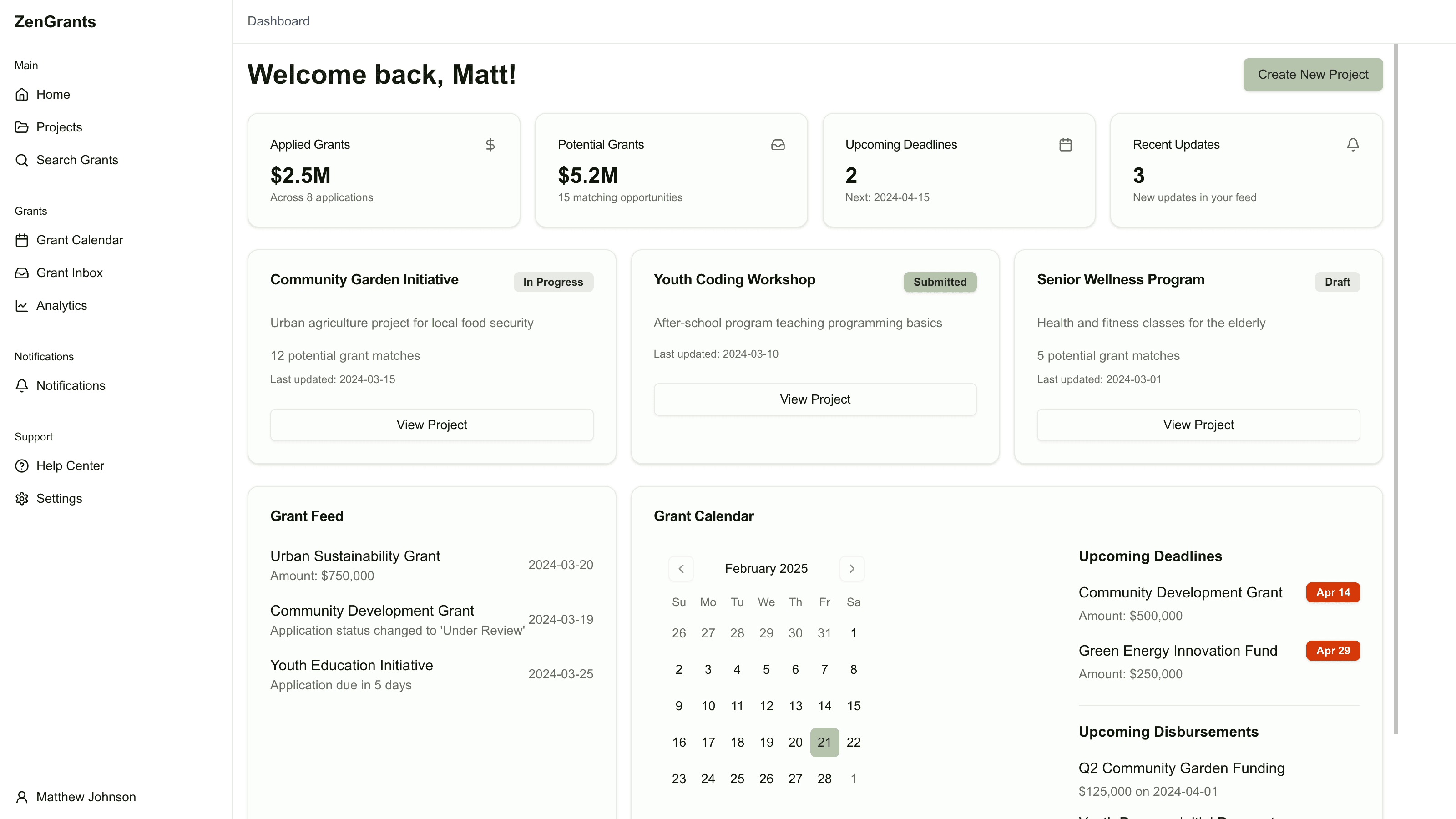Open the Help Center question mark icon
Viewport: 1456px width, 819px height.
(22, 466)
